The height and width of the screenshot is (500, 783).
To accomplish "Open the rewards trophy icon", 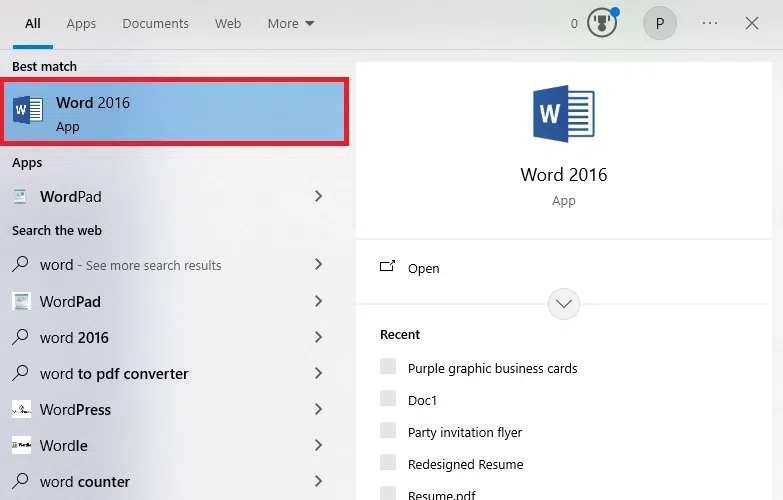I will click(602, 23).
